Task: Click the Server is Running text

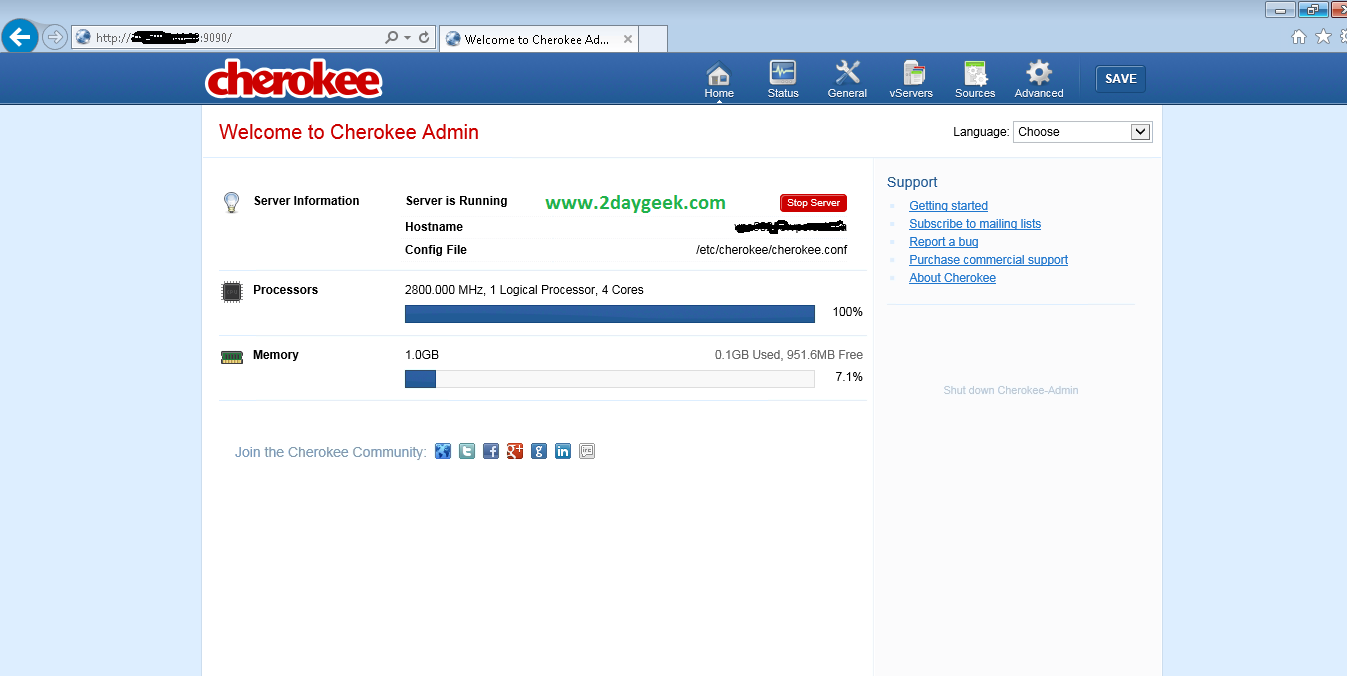Action: click(456, 201)
